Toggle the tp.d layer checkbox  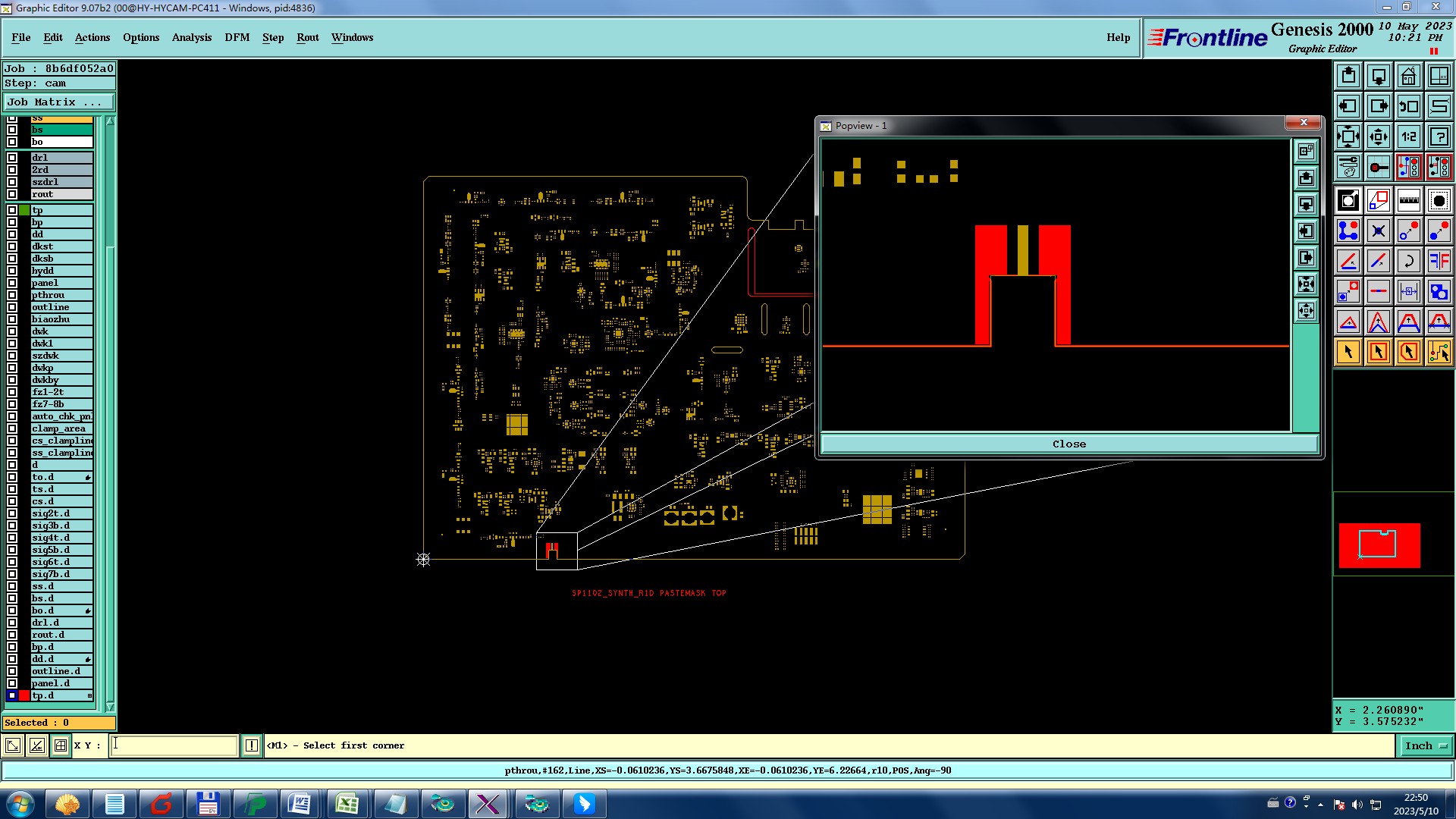[x=12, y=695]
